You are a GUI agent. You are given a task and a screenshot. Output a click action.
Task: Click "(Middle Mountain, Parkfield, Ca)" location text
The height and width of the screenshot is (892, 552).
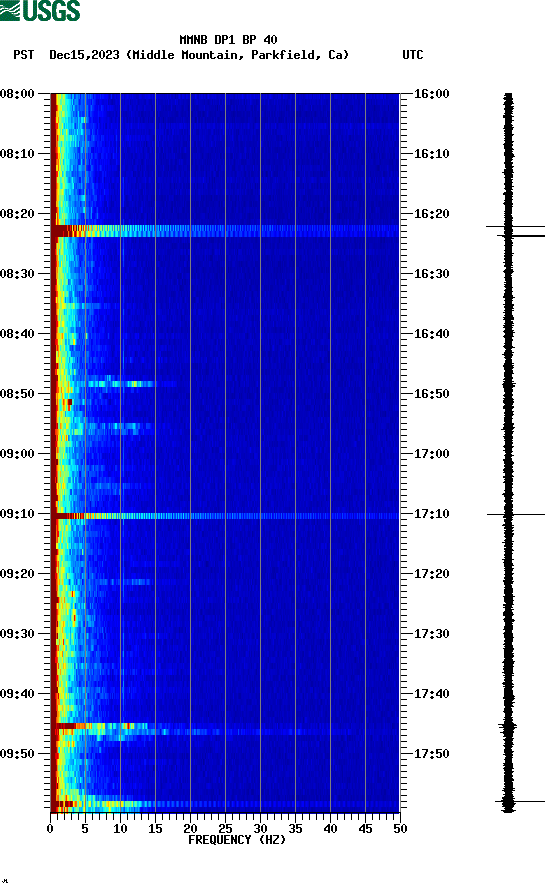click(x=237, y=55)
